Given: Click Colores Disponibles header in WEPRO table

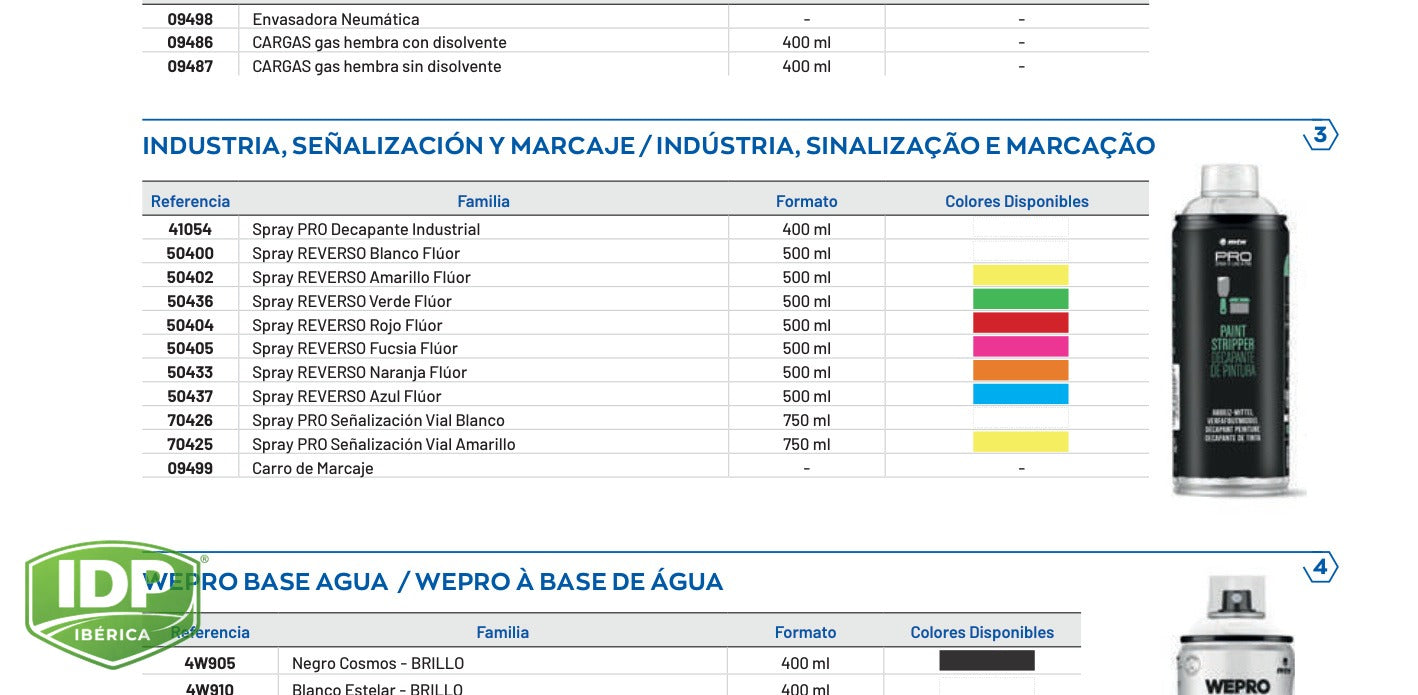Looking at the screenshot, I should [x=981, y=632].
